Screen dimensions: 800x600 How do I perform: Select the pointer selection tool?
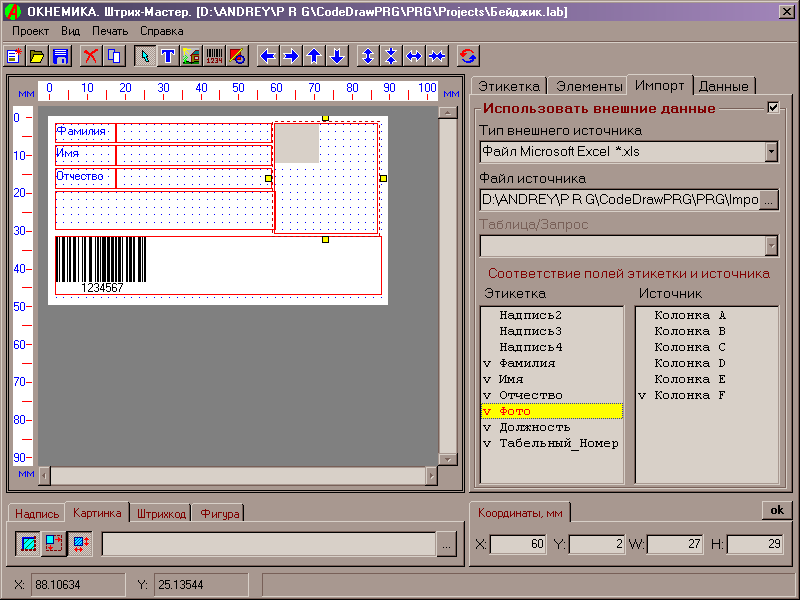pyautogui.click(x=145, y=56)
